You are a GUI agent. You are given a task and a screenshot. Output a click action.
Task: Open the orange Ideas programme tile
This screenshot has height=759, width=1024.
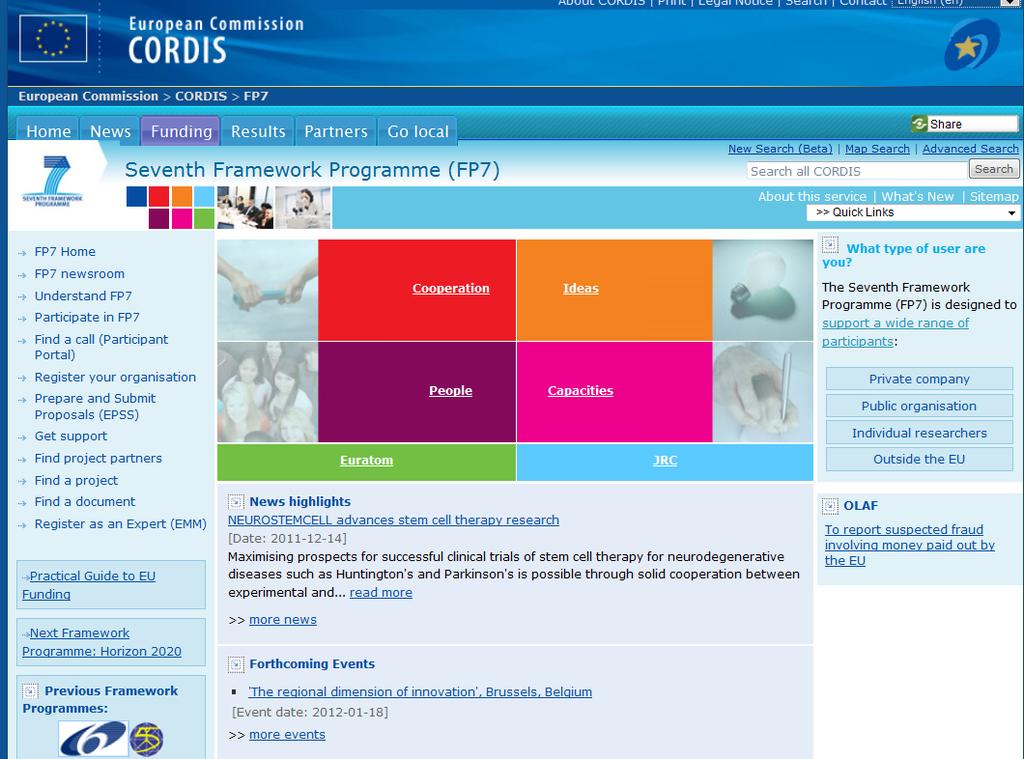coord(615,289)
